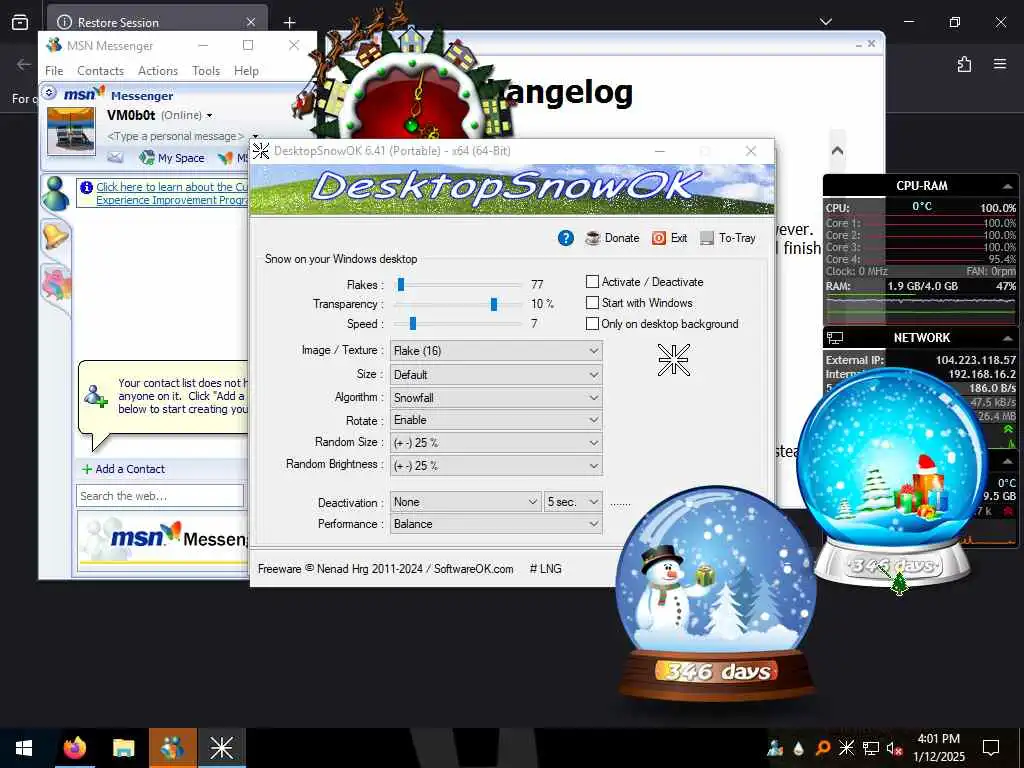Open the Contacts menu in MSN Messenger

101,71
